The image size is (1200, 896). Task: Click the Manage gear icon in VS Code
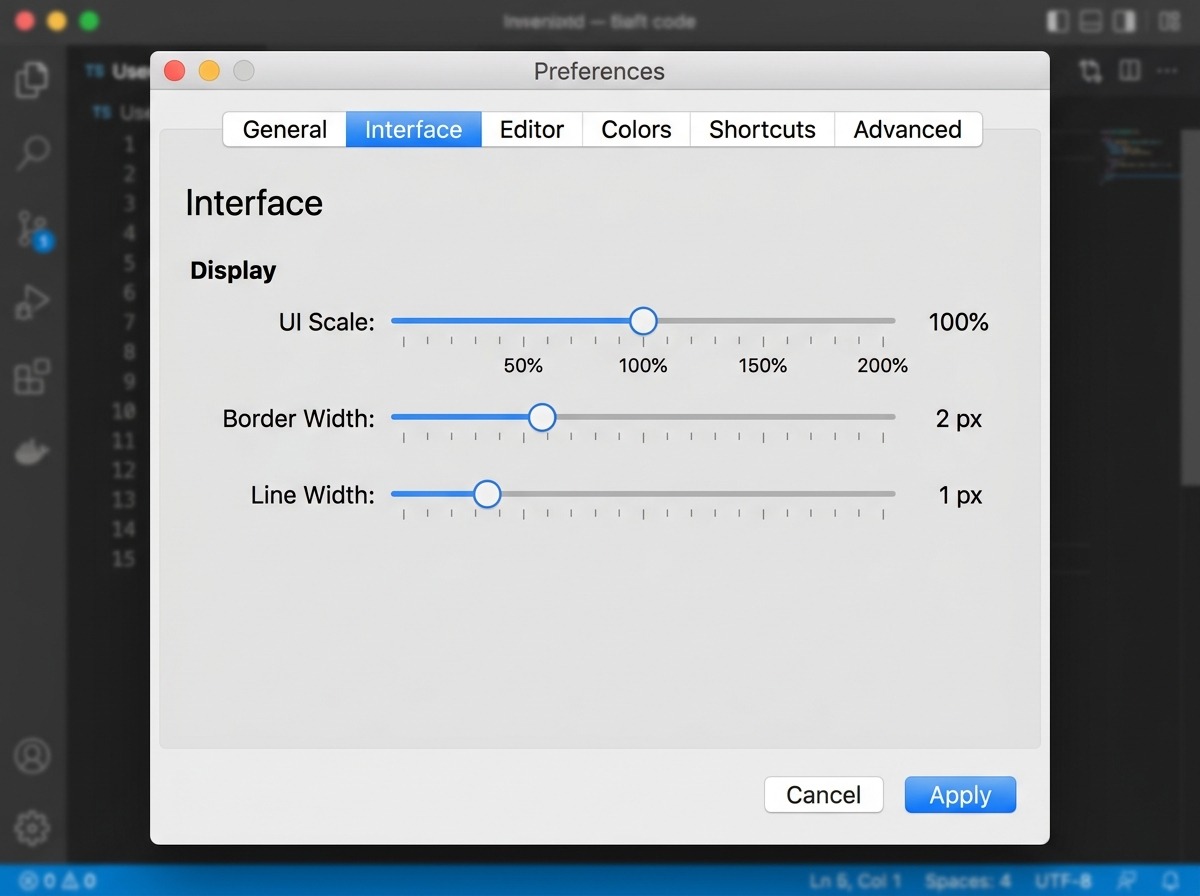32,828
